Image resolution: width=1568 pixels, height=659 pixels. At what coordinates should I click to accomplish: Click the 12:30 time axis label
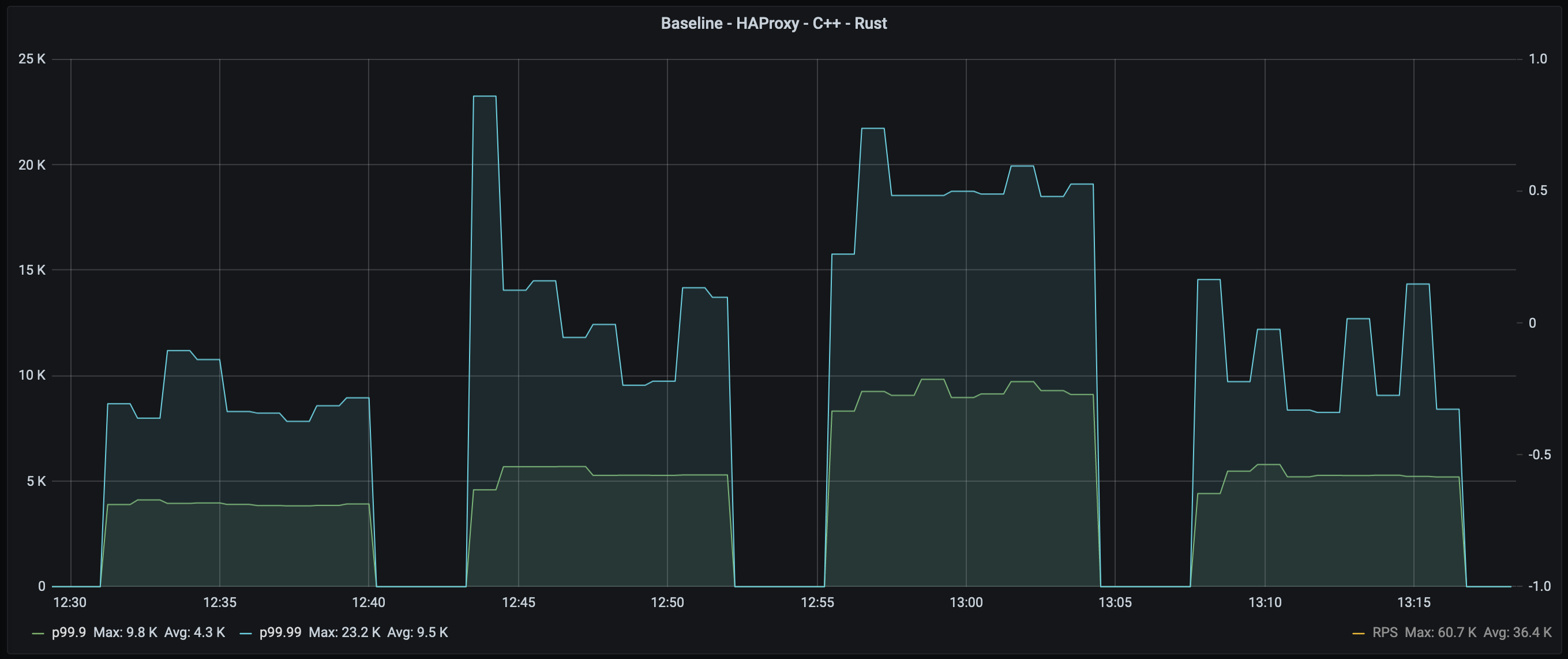click(x=70, y=602)
